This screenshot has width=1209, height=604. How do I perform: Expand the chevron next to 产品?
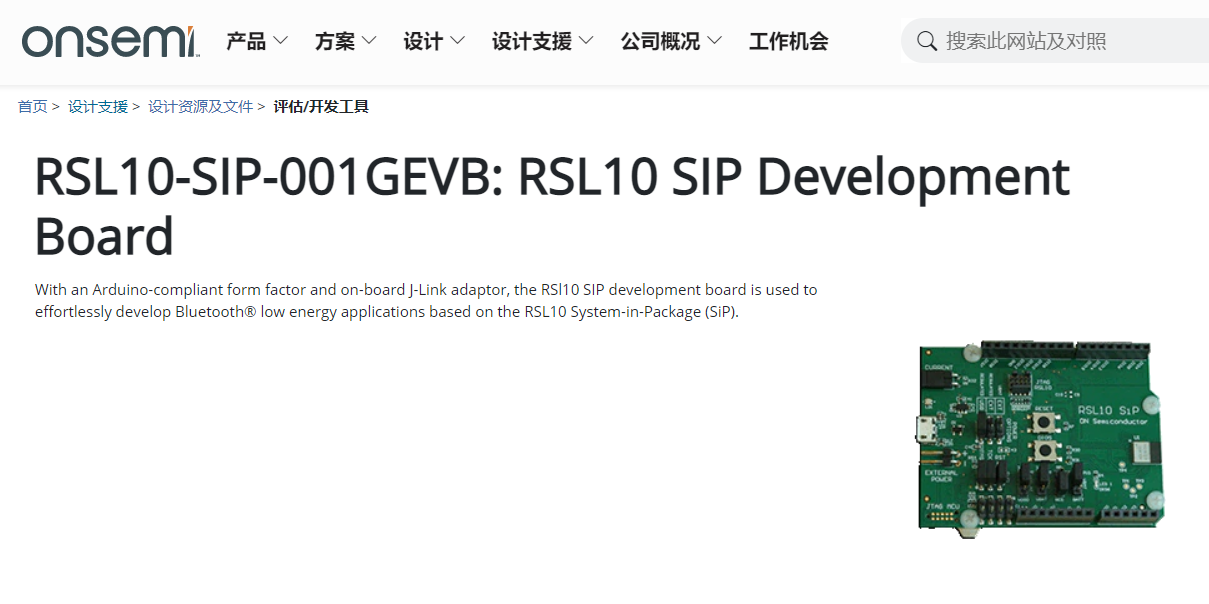280,41
